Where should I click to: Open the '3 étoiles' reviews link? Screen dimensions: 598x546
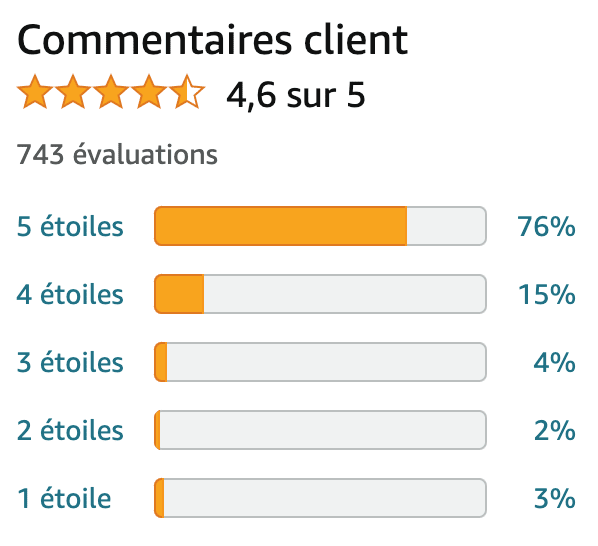click(70, 362)
